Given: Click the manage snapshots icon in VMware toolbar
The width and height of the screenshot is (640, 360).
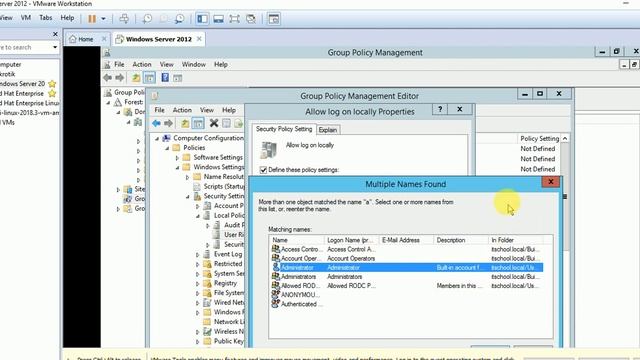Looking at the screenshot, I should pos(179,19).
